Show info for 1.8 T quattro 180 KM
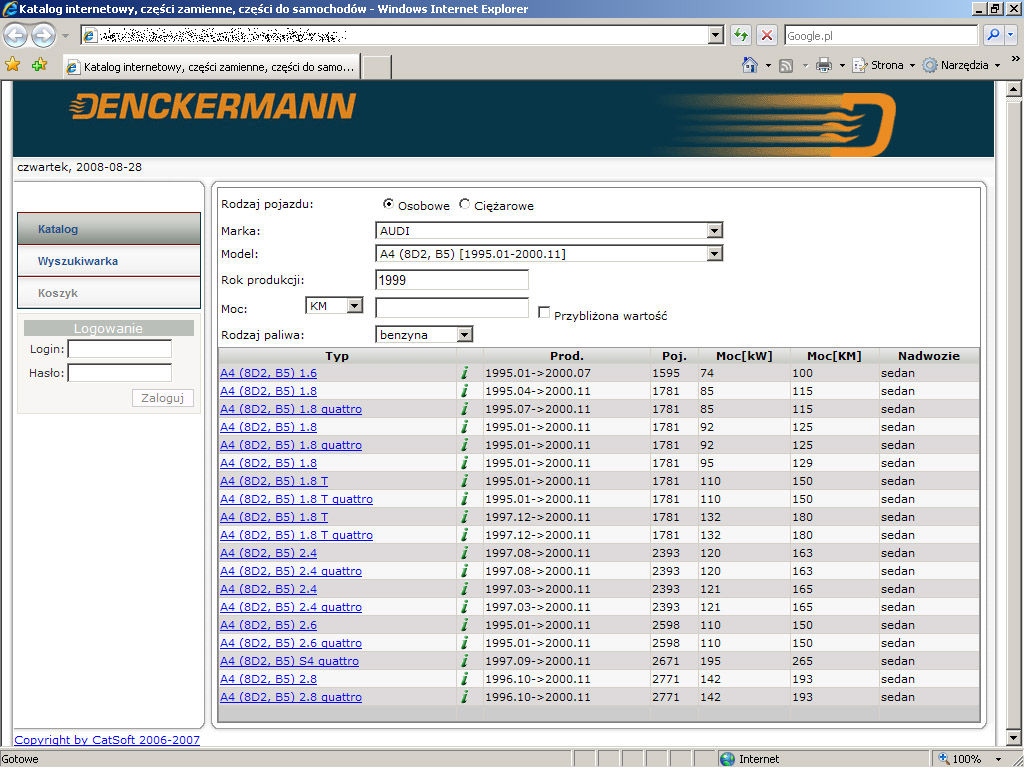Screen dimensions: 1024x768 click(464, 535)
